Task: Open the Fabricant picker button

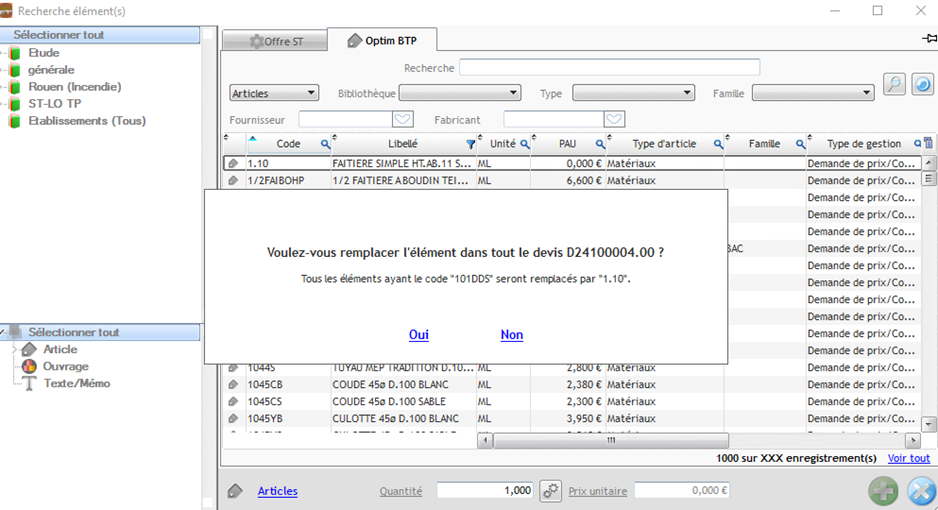Action: coord(614,120)
